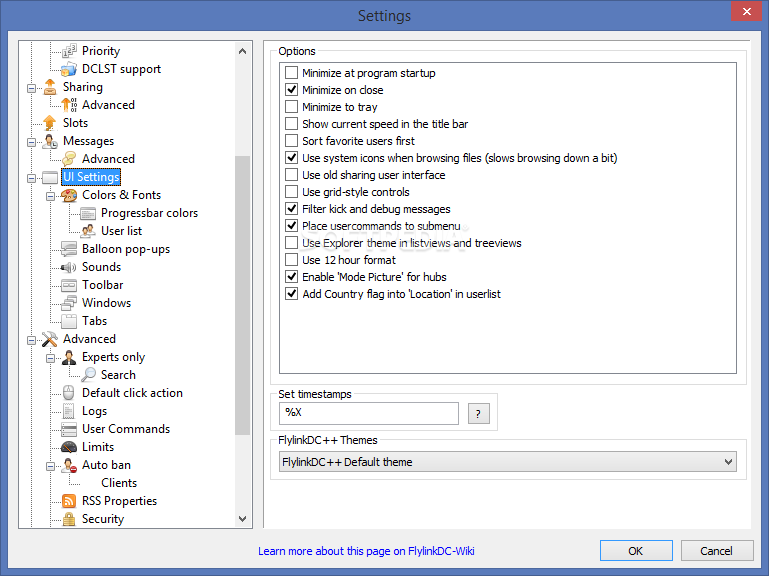Click the Set timestamps input field

(x=369, y=414)
